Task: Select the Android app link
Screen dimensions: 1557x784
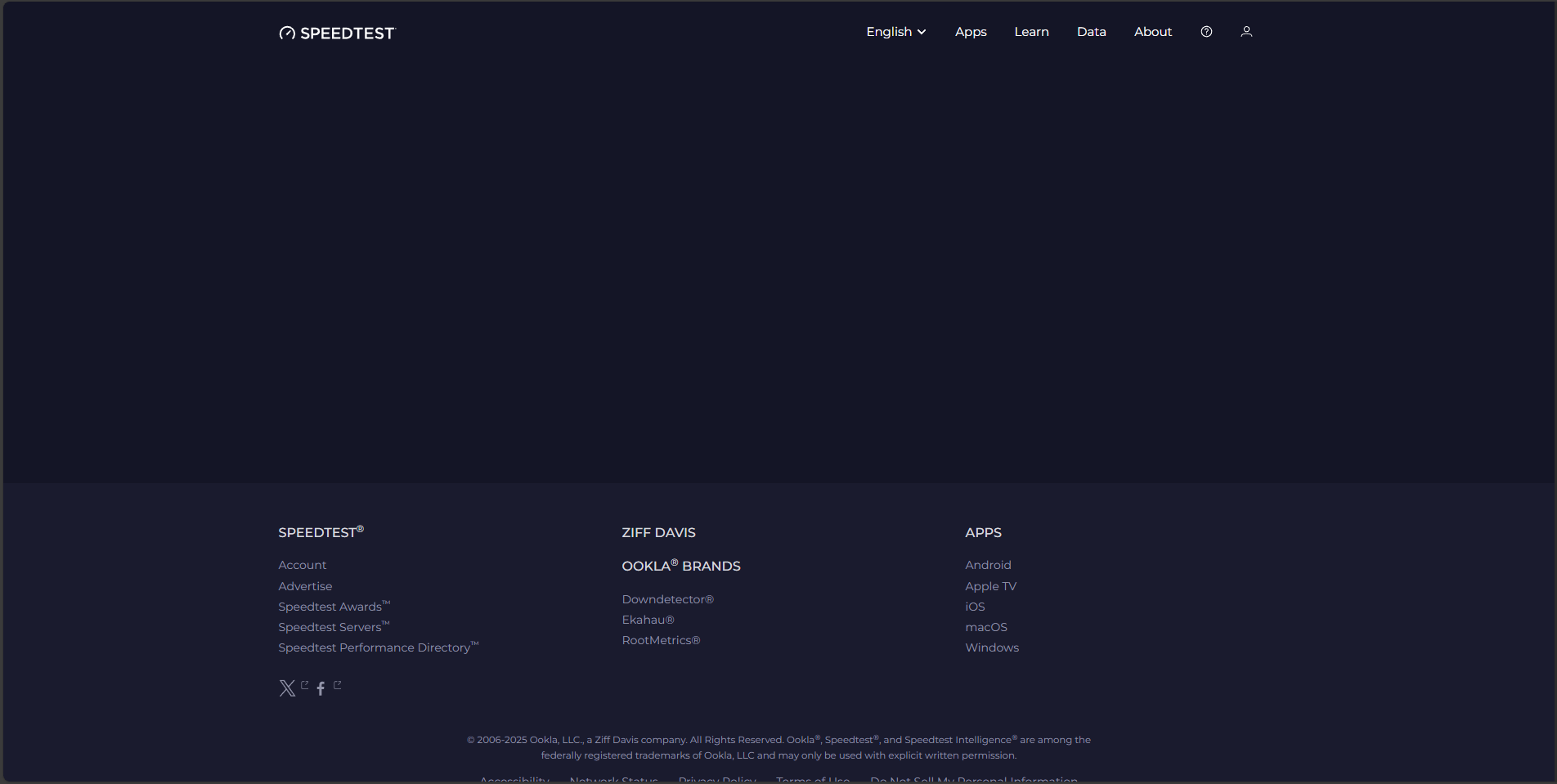Action: (988, 565)
